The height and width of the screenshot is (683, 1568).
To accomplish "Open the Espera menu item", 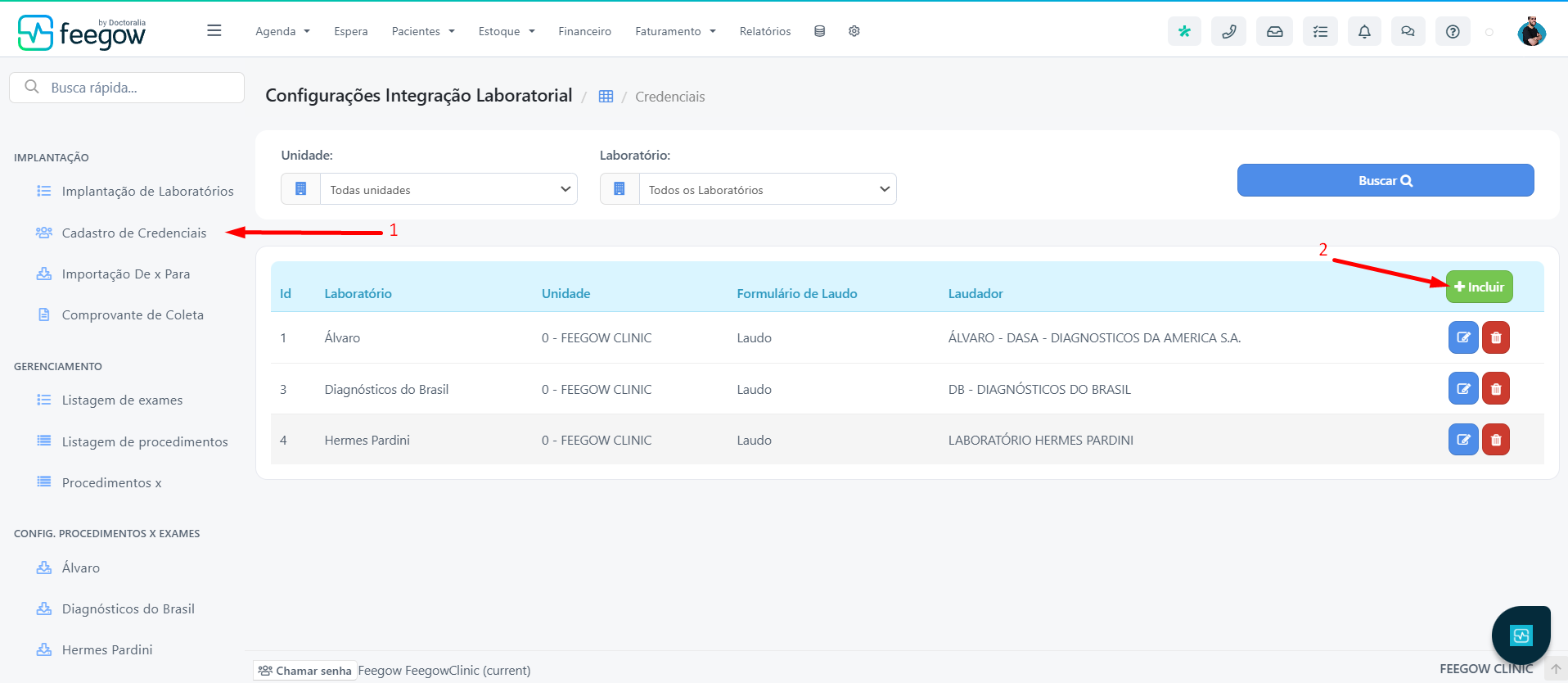I will tap(350, 31).
